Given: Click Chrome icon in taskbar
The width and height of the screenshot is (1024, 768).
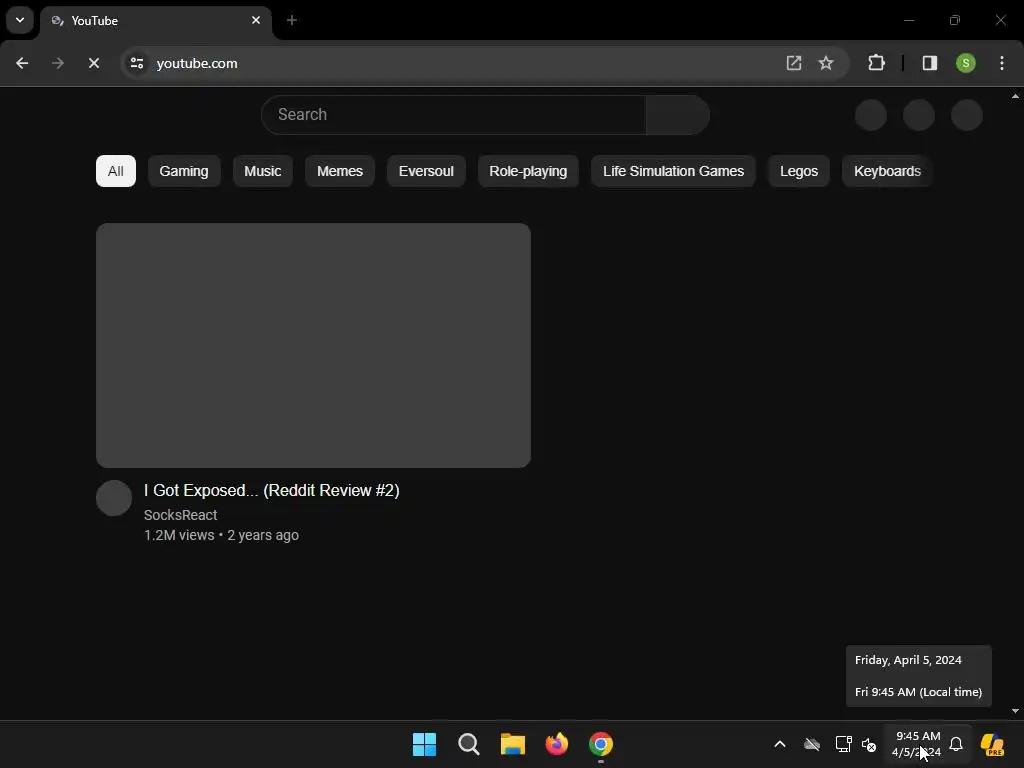Looking at the screenshot, I should coord(601,744).
